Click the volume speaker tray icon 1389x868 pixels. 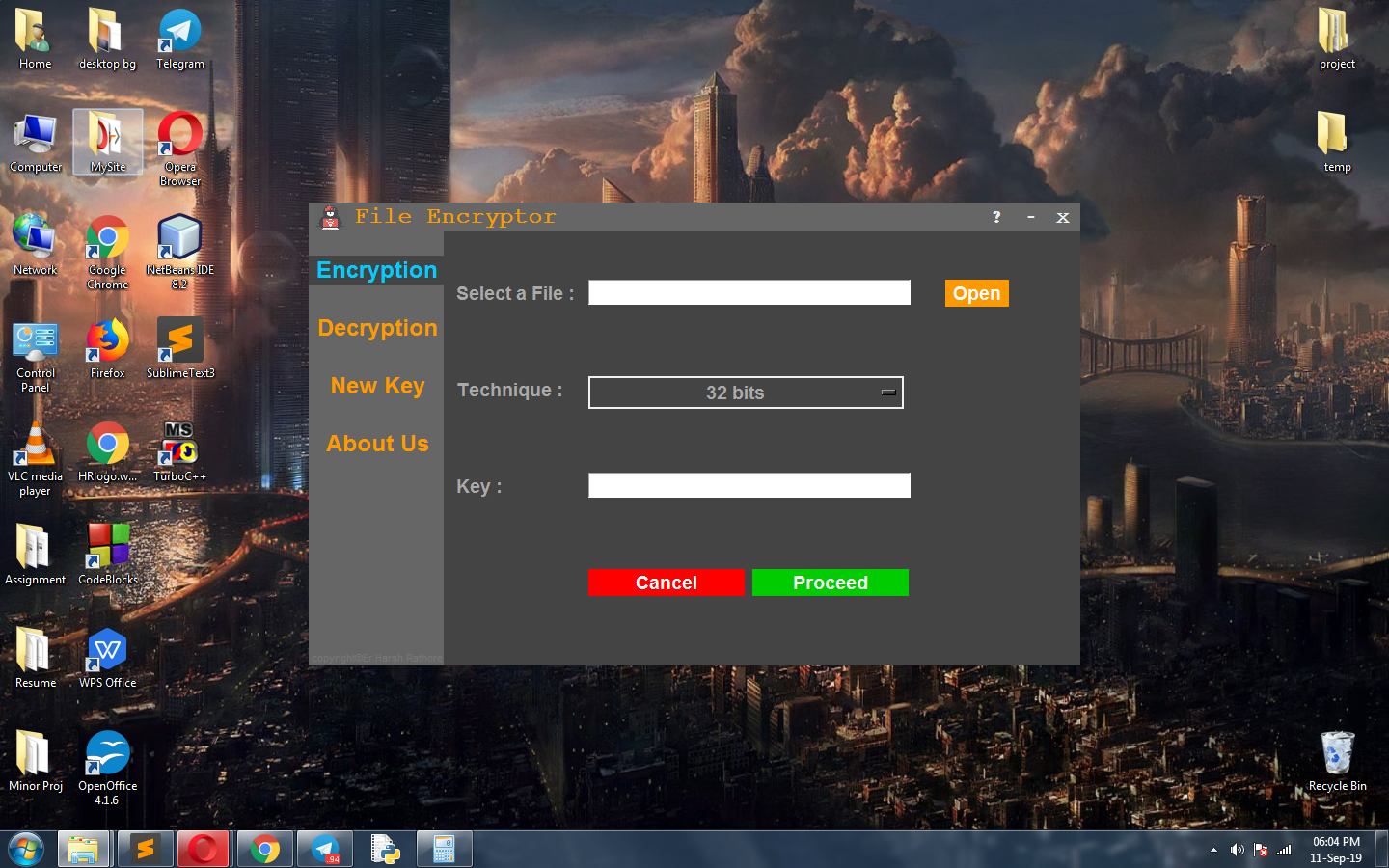1237,850
